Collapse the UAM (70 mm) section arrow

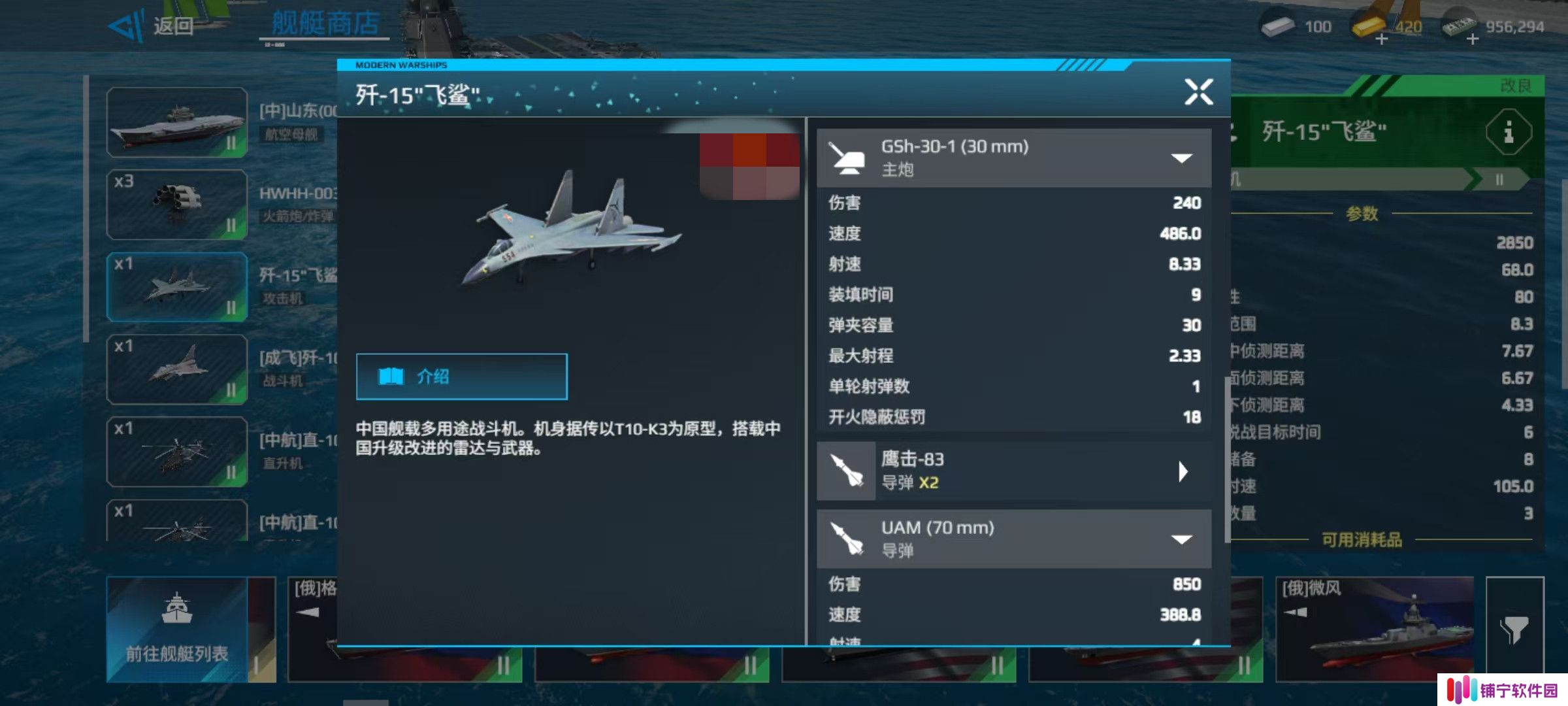[1181, 539]
